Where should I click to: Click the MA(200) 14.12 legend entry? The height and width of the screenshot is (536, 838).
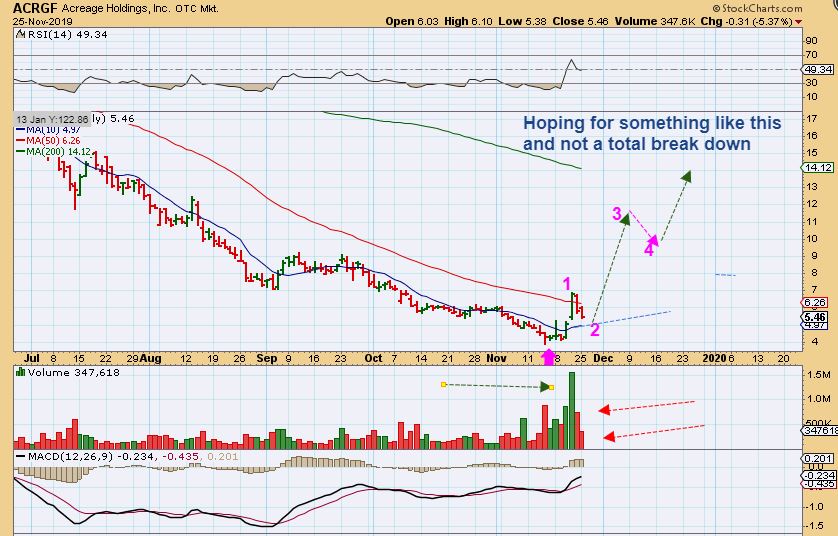pos(53,152)
